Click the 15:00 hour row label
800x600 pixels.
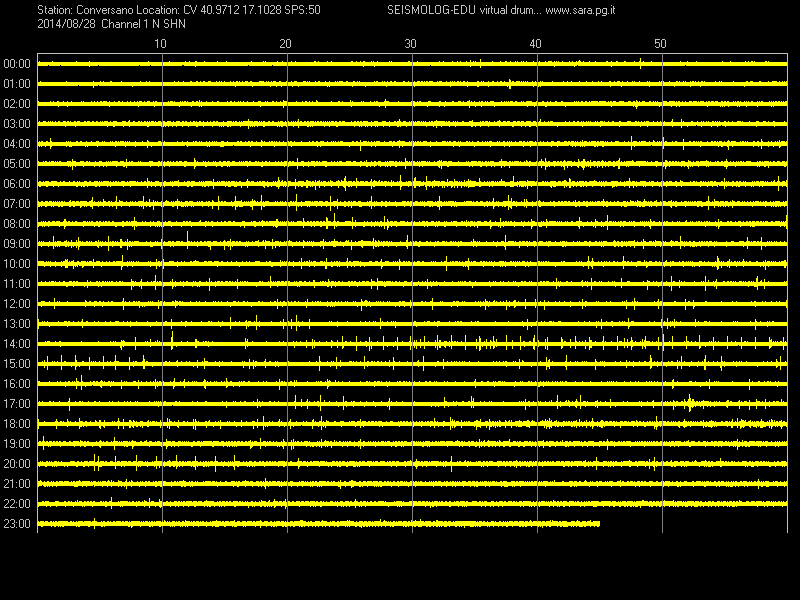[17, 364]
